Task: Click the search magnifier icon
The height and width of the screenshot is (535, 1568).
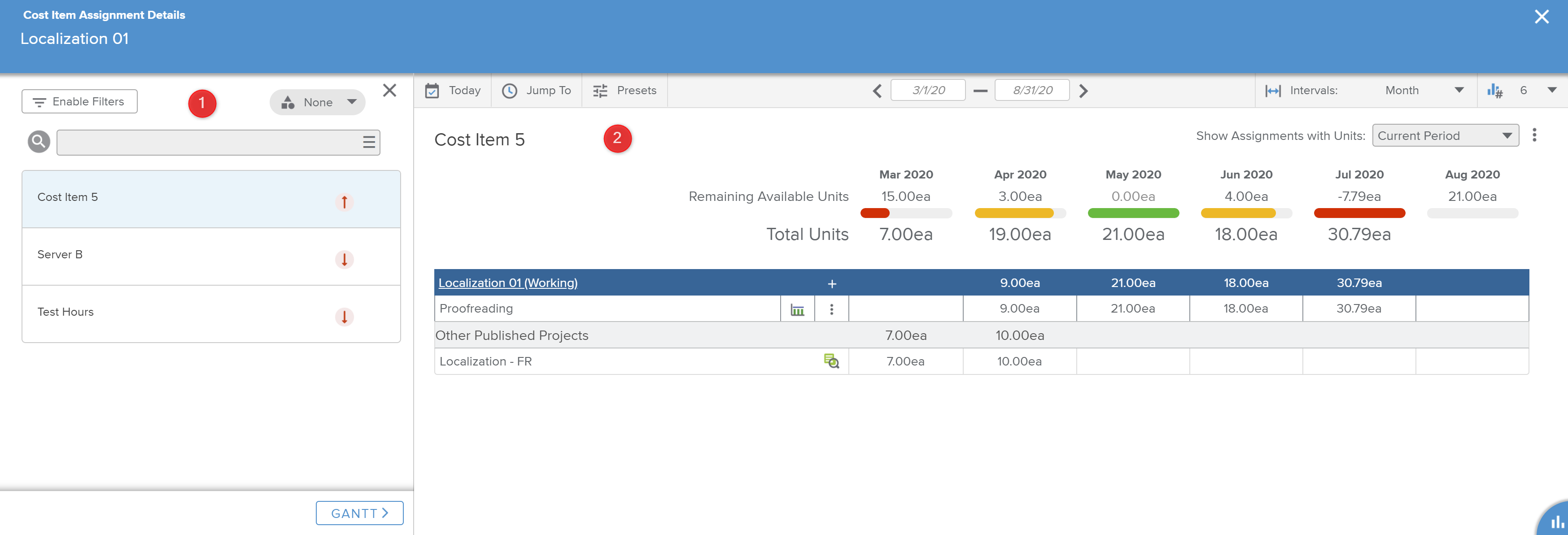Action: click(x=38, y=142)
